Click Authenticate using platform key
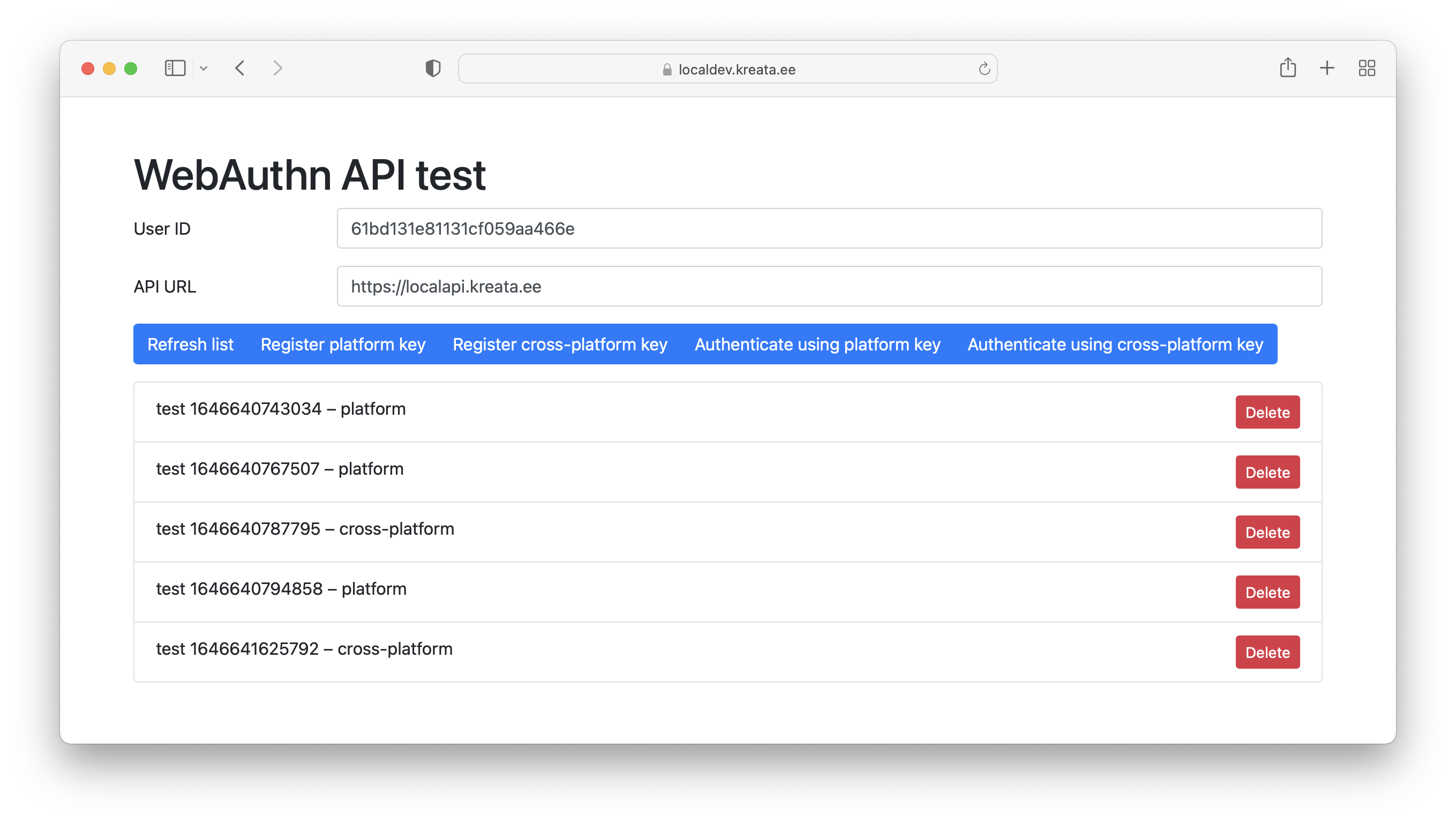Image resolution: width=1456 pixels, height=823 pixels. coord(817,344)
